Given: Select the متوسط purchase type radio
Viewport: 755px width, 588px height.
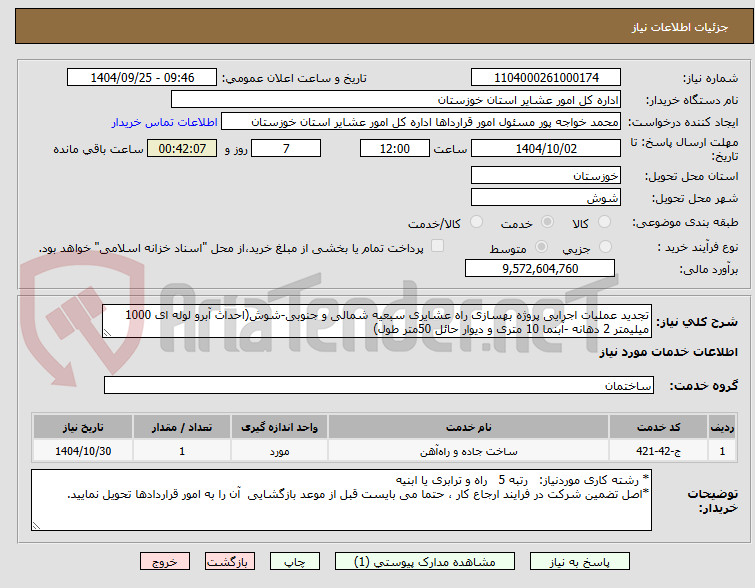Looking at the screenshot, I should click(x=542, y=247).
